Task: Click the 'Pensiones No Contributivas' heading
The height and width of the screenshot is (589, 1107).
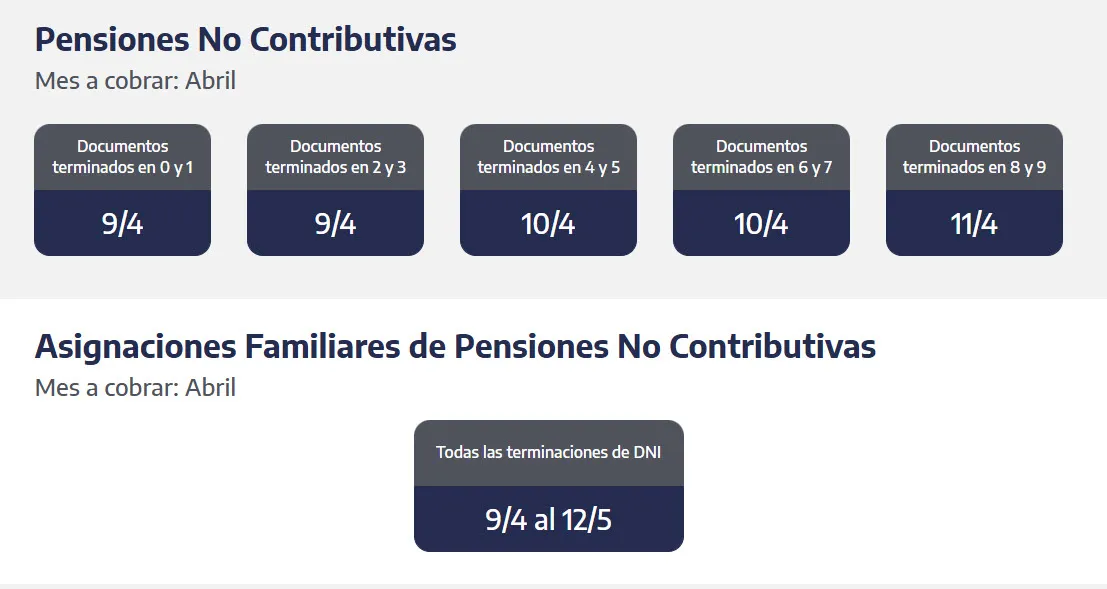Action: tap(245, 39)
